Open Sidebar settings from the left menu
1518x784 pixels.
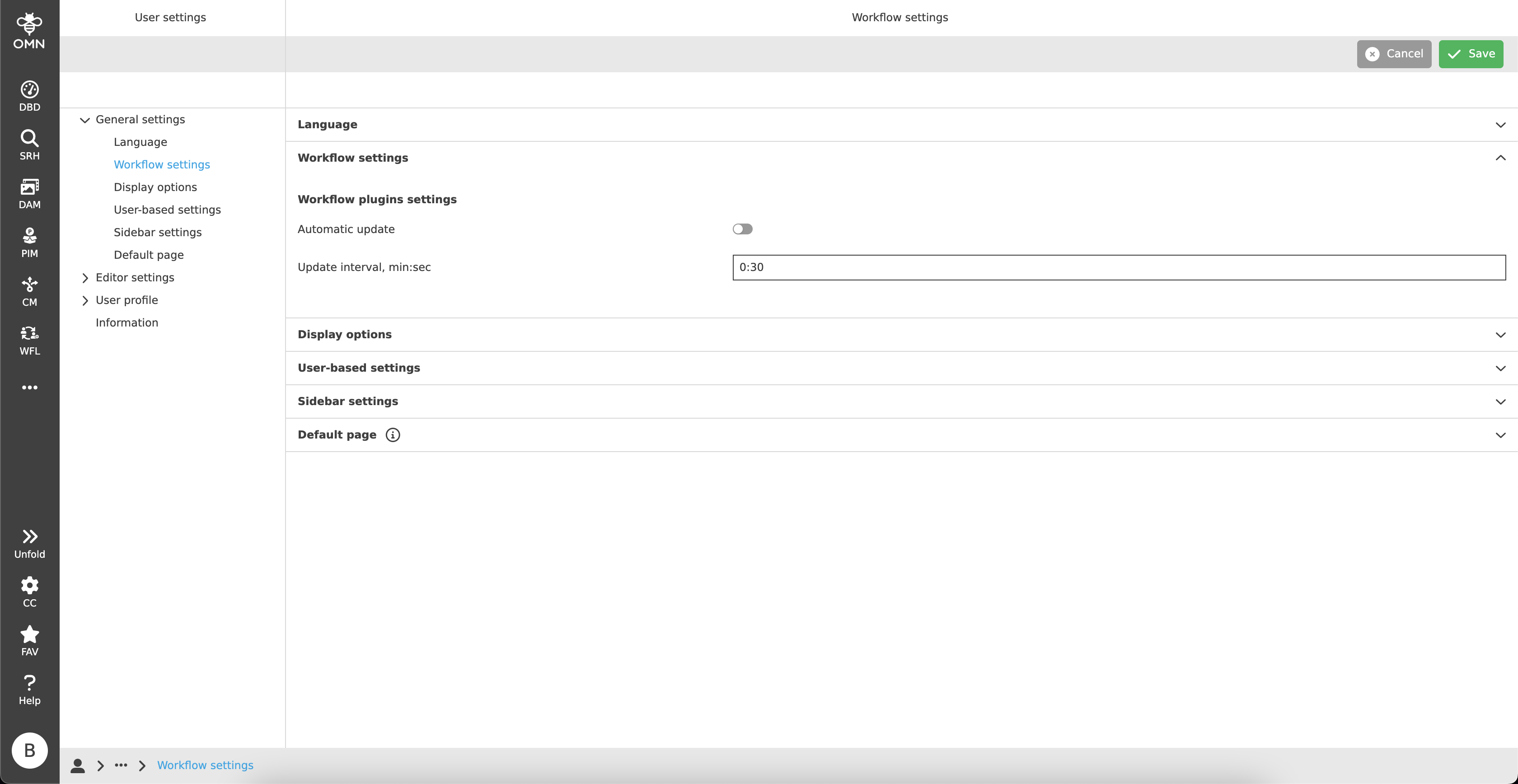[157, 232]
